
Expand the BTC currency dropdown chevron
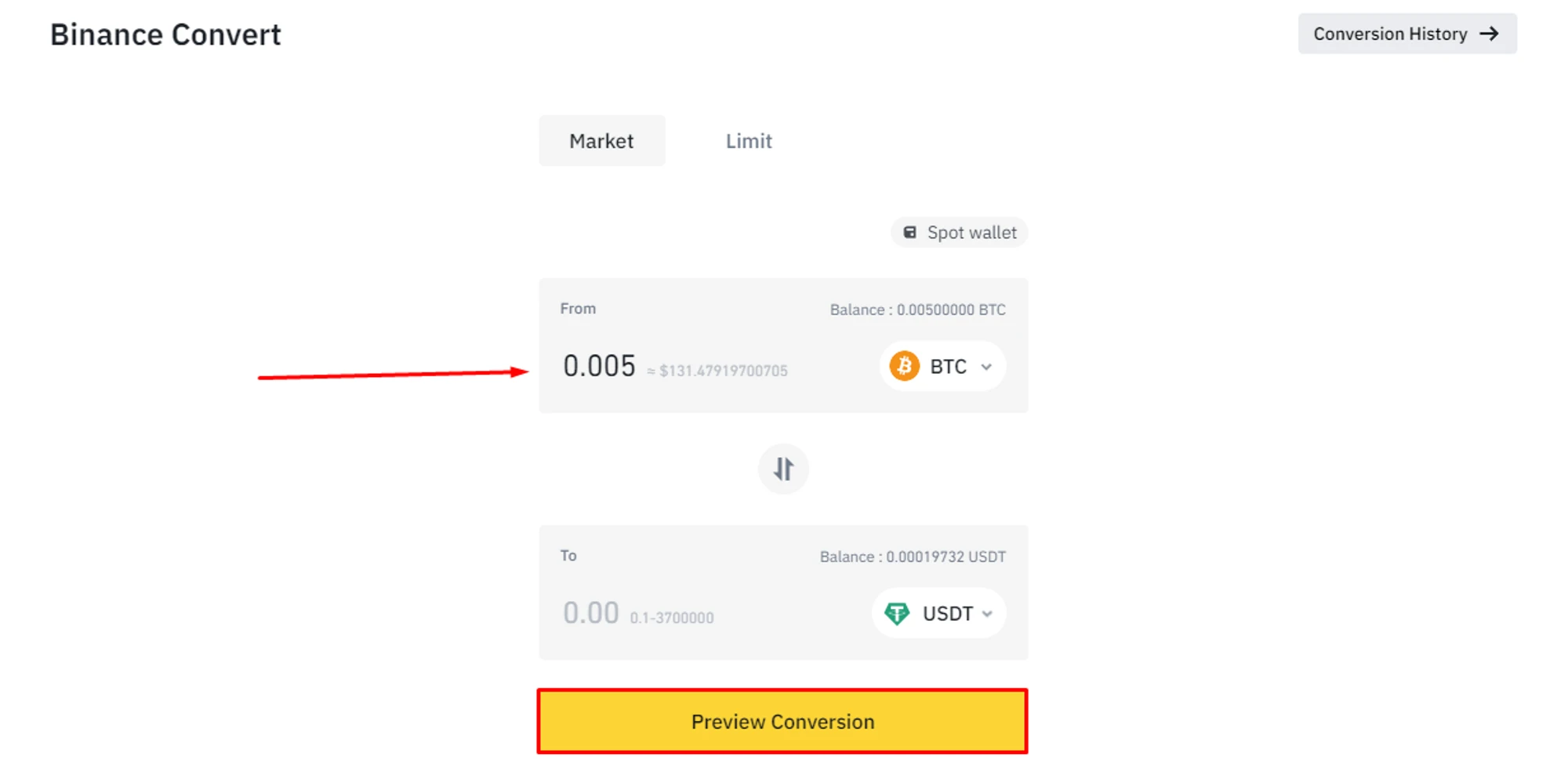coord(986,367)
